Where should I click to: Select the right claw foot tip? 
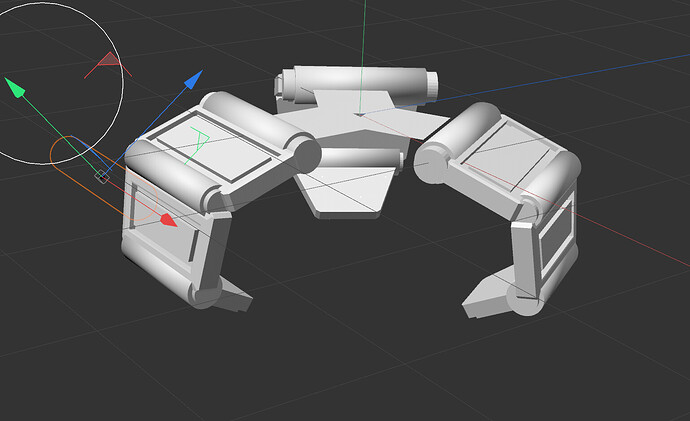(x=483, y=295)
